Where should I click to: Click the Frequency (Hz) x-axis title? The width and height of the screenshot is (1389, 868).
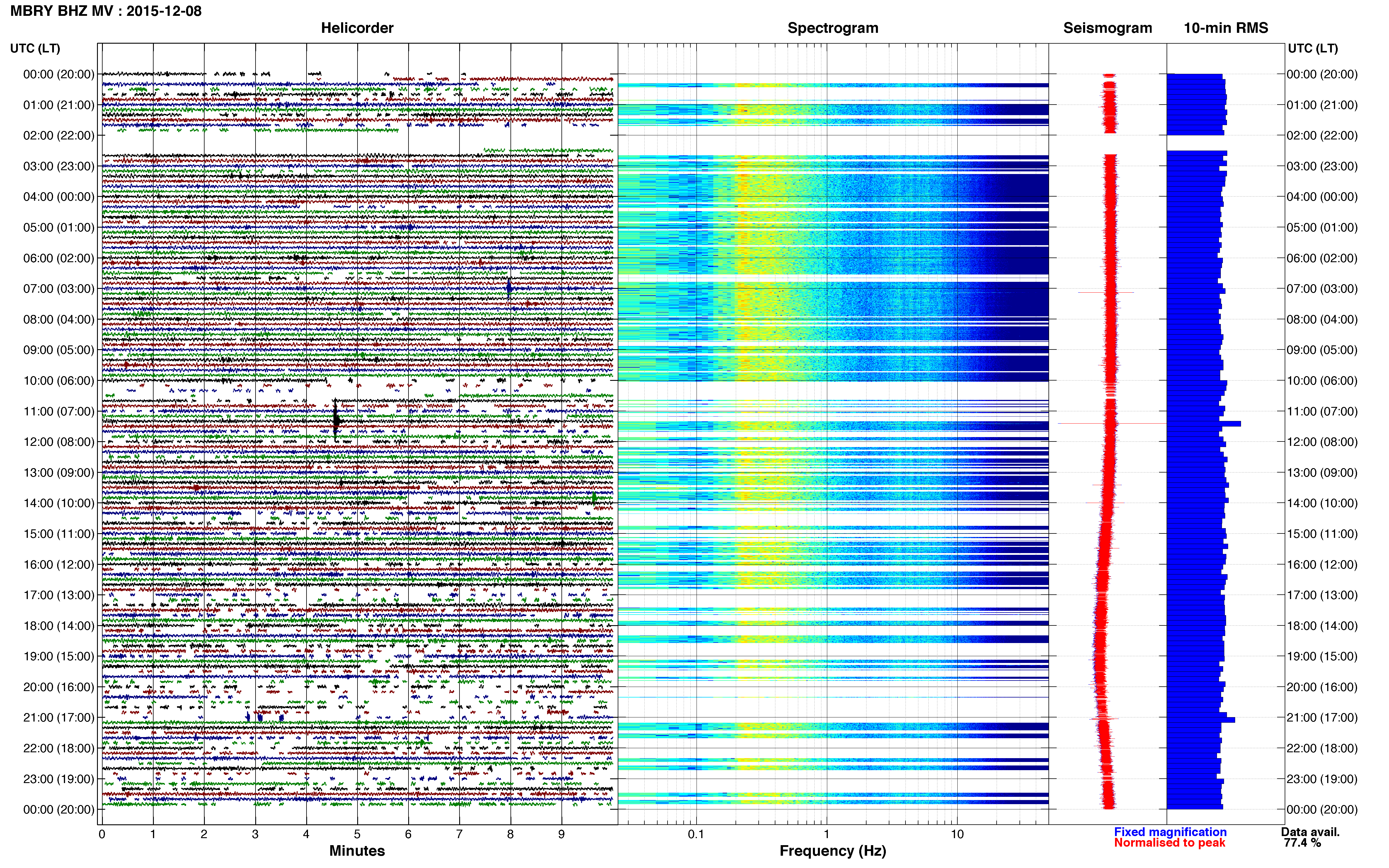tap(833, 851)
